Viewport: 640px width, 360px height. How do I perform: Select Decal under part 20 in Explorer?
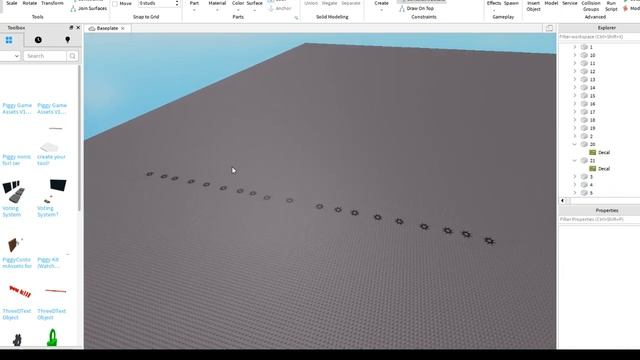coord(604,153)
